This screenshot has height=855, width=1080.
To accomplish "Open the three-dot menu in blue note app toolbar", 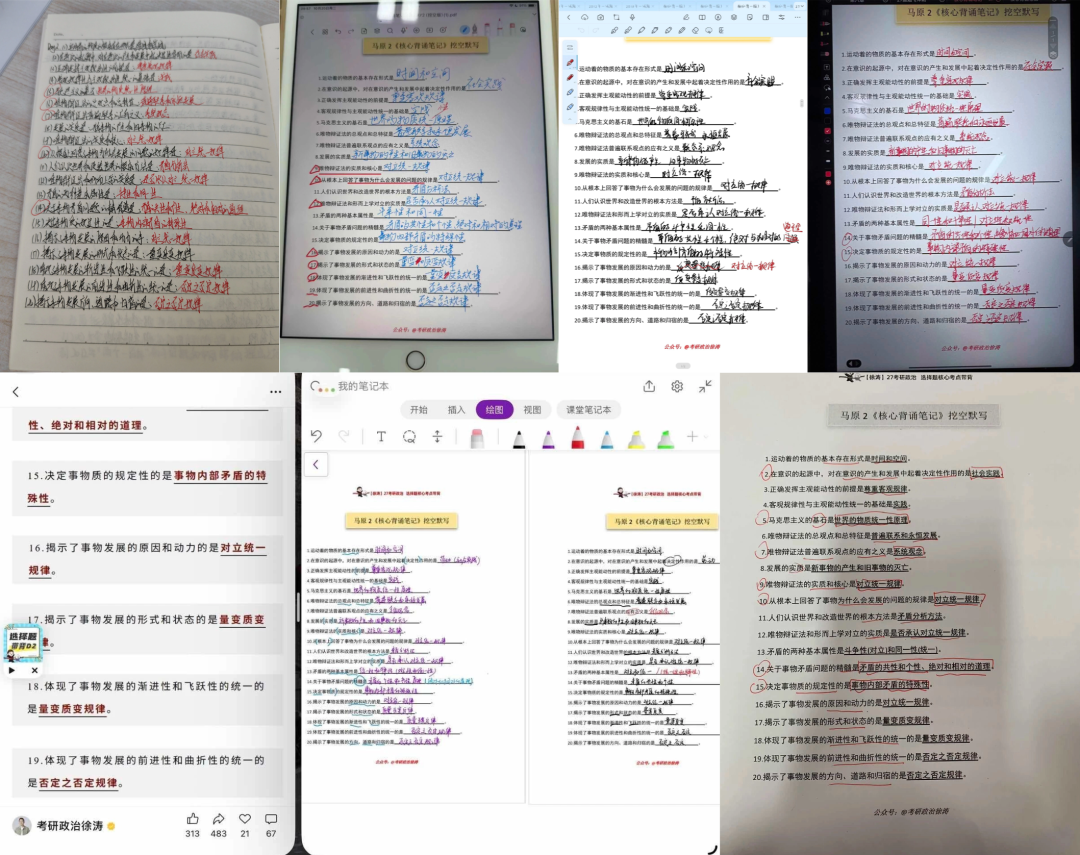I will click(x=798, y=17).
